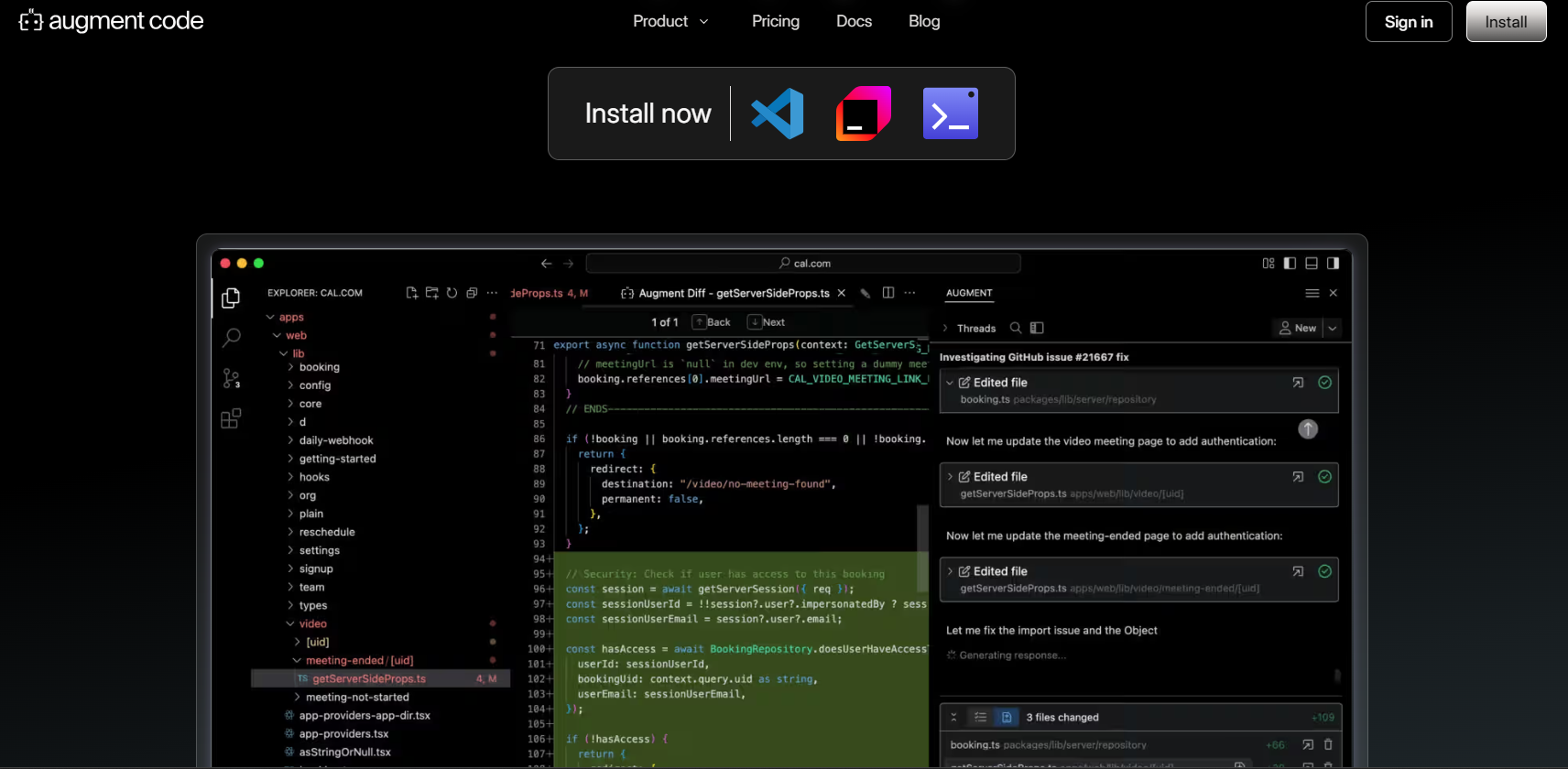The height and width of the screenshot is (769, 1568).
Task: Go to the Pricing page
Action: point(775,21)
